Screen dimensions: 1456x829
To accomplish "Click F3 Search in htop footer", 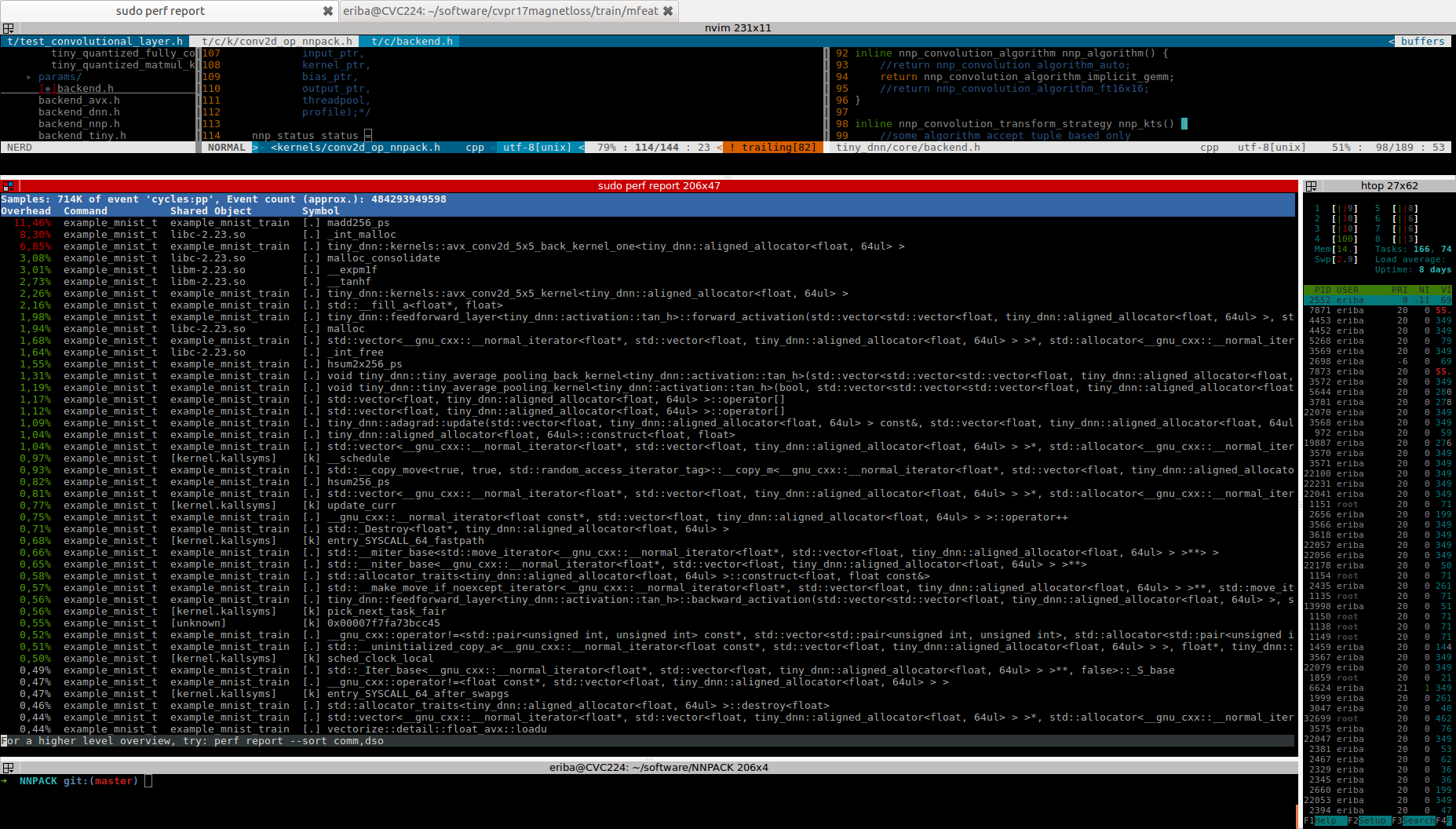I will 1414,821.
